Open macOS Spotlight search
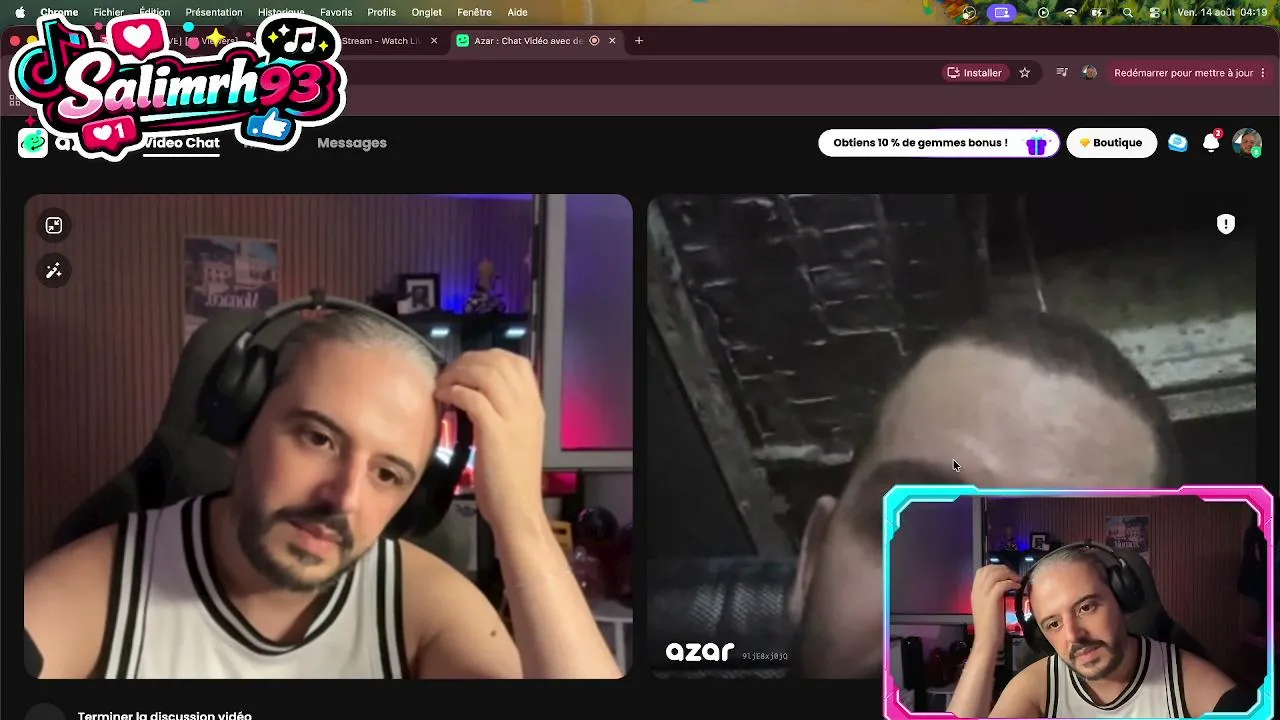Image resolution: width=1280 pixels, height=720 pixels. click(x=1128, y=13)
